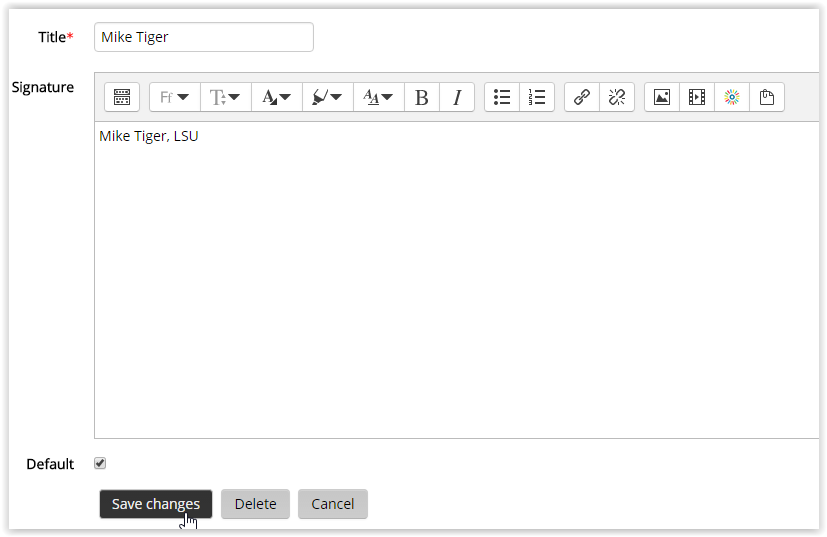Click the Save changes button
The height and width of the screenshot is (537, 827).
coord(156,504)
